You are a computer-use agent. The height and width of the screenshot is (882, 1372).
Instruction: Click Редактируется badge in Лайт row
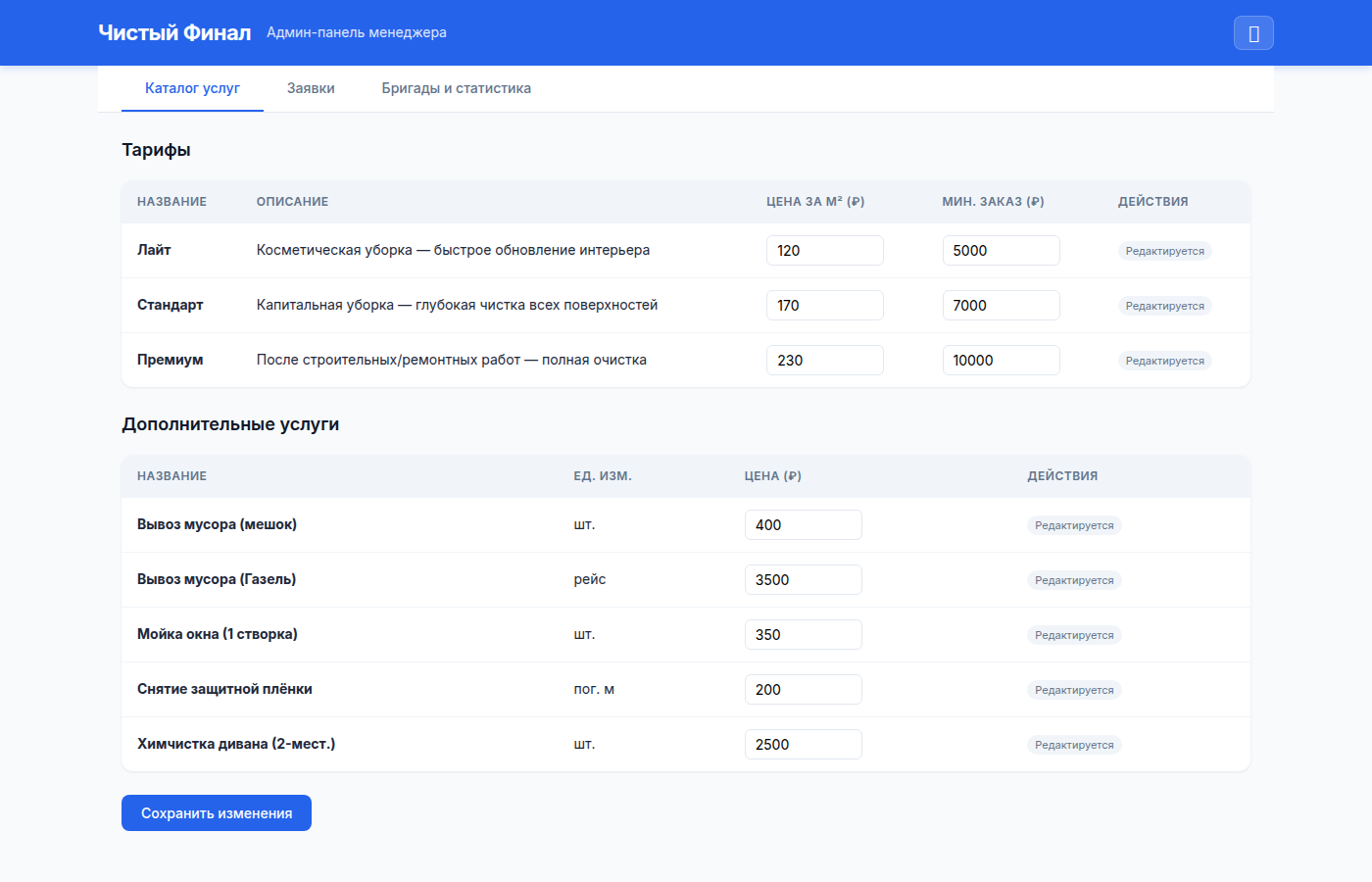(x=1165, y=251)
